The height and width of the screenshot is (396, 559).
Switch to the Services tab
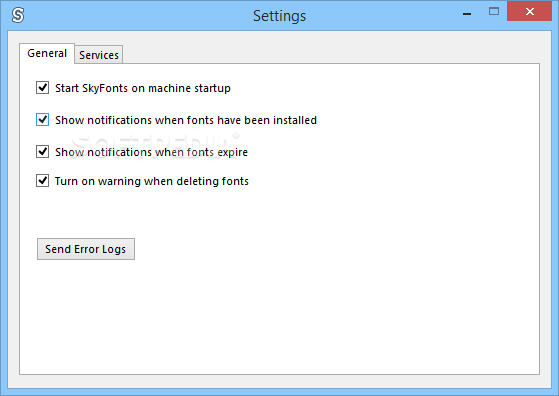[99, 55]
